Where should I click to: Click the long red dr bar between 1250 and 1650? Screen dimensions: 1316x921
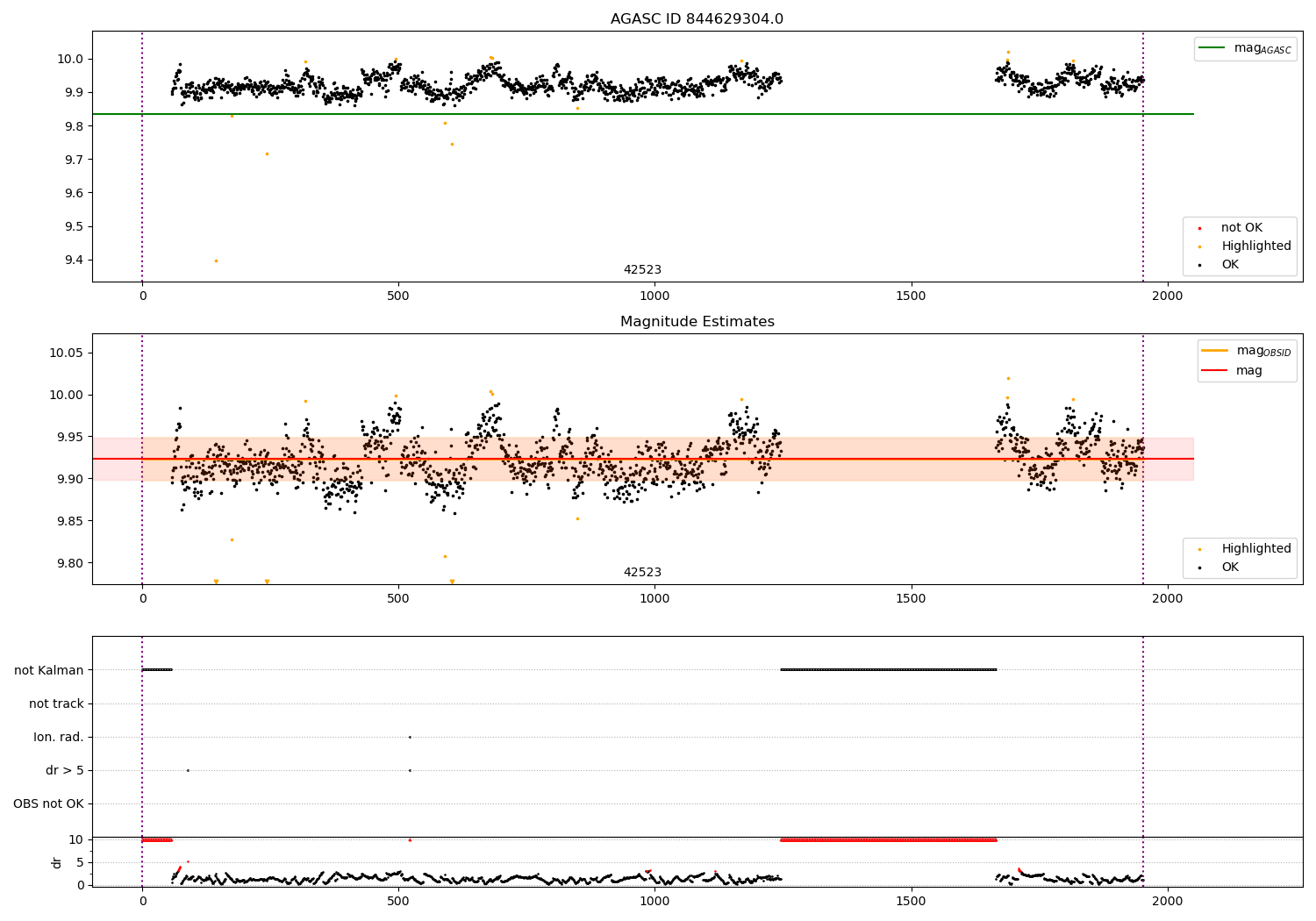click(889, 840)
